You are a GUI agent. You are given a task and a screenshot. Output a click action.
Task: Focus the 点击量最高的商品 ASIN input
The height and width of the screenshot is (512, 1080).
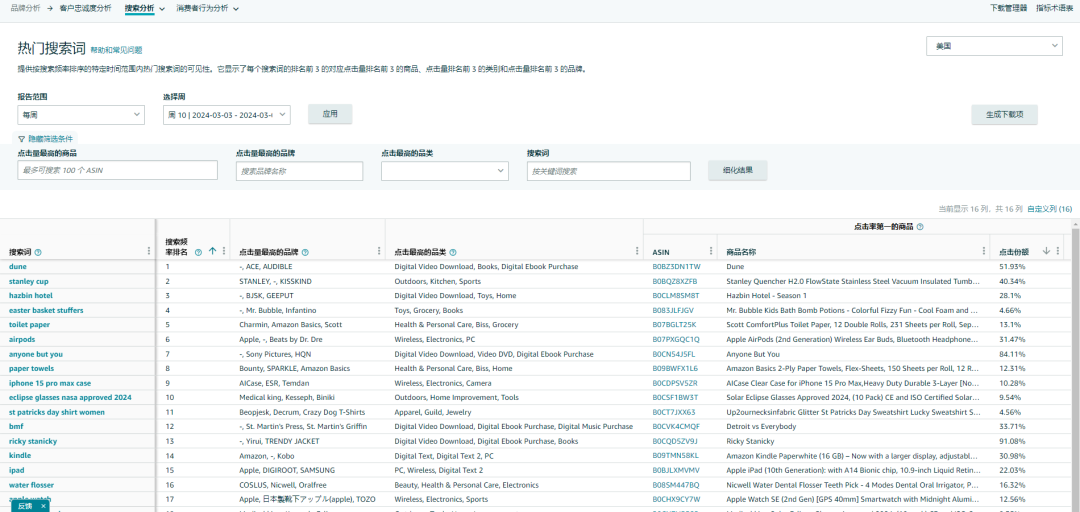tap(117, 170)
